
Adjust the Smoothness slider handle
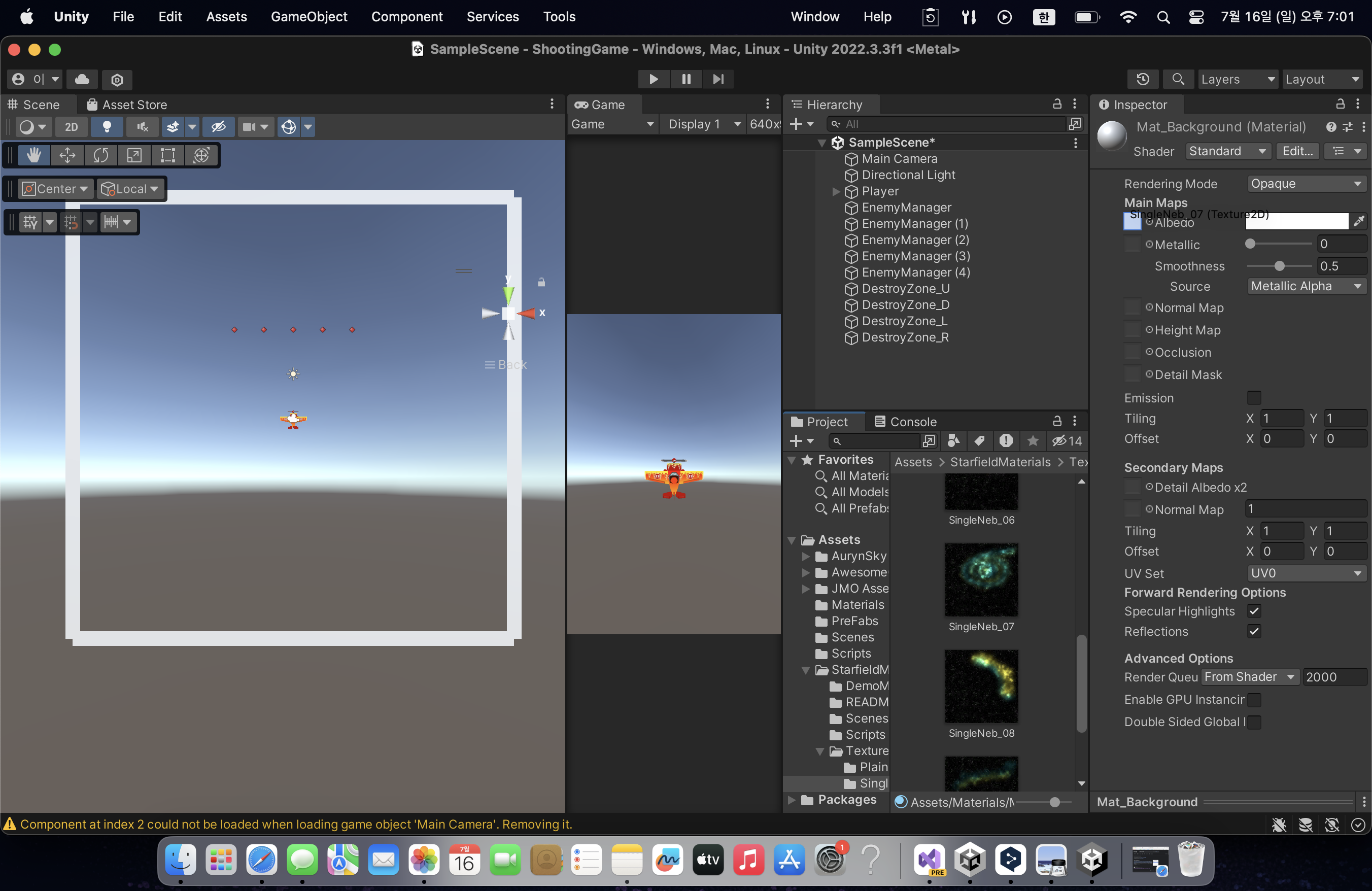(x=1279, y=266)
